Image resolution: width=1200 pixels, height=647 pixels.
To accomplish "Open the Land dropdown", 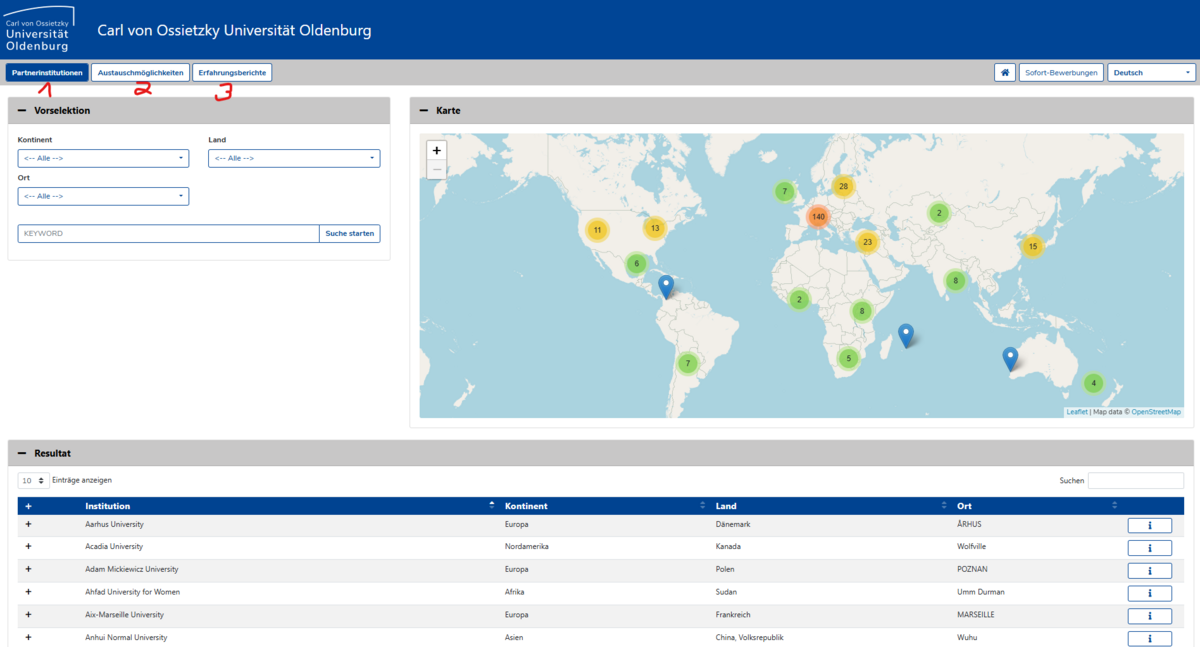I will (293, 158).
